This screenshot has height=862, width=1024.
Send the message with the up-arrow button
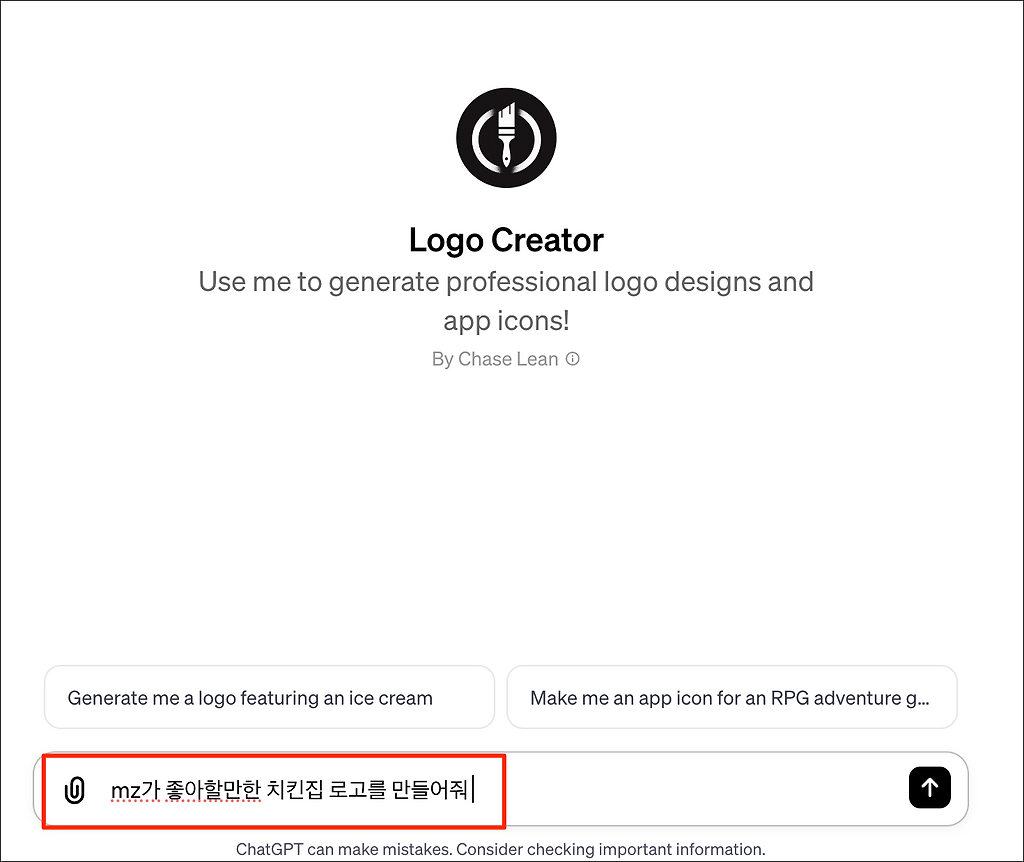929,788
